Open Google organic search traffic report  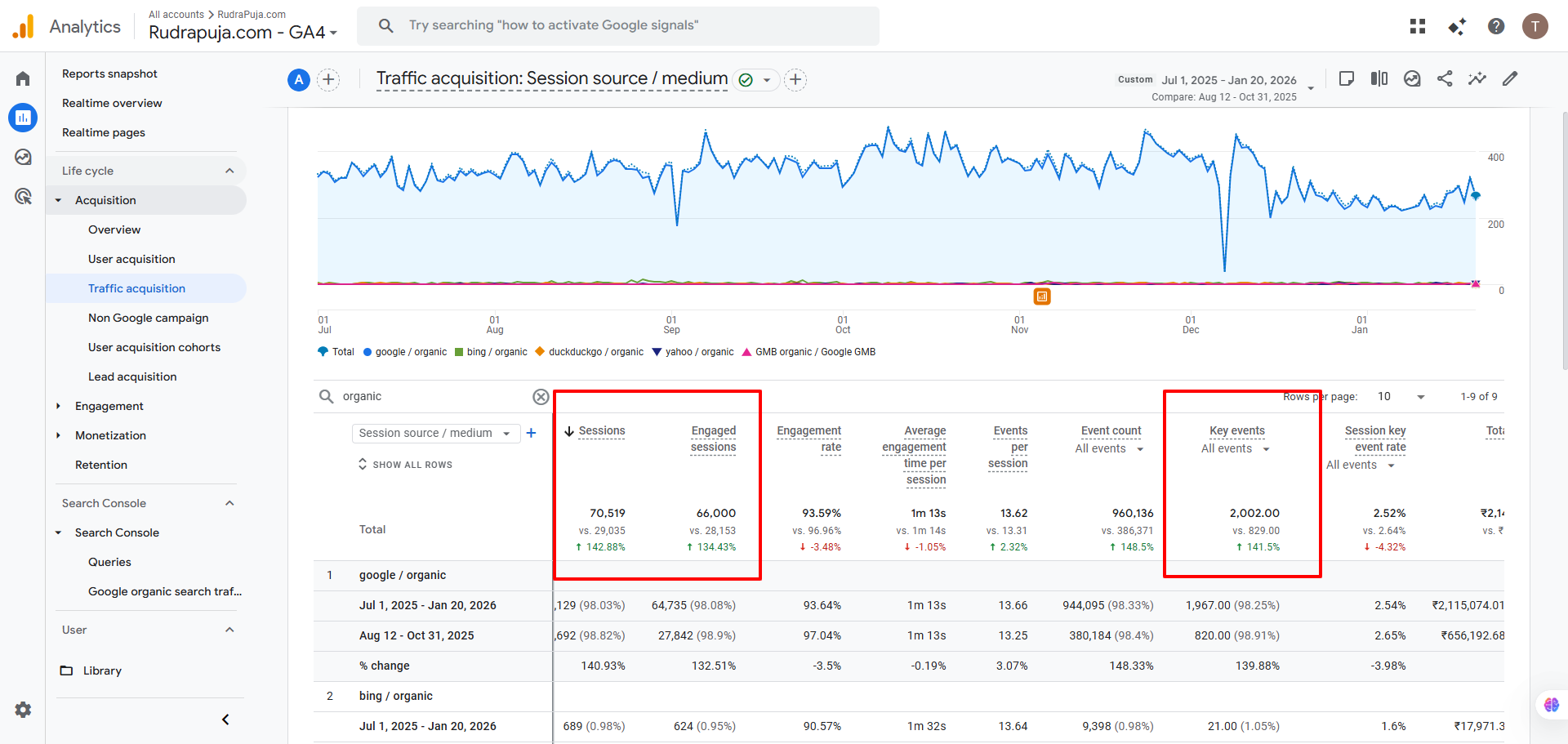[x=165, y=591]
